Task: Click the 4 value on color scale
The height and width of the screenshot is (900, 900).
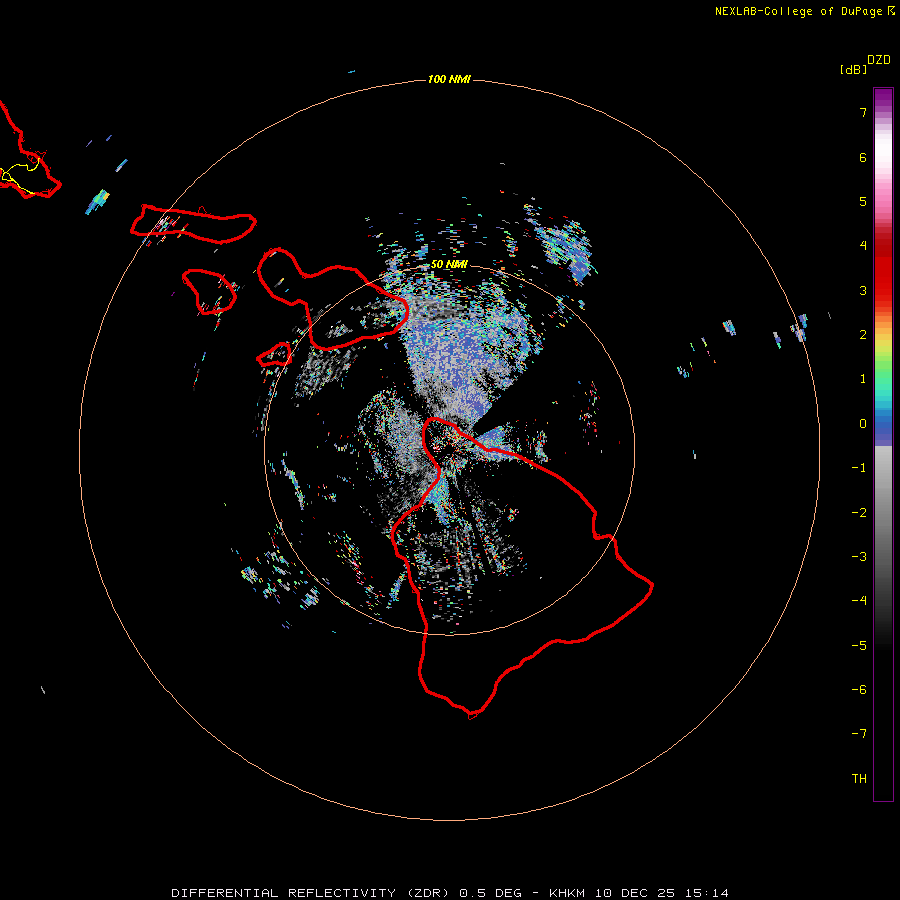Action: [863, 246]
